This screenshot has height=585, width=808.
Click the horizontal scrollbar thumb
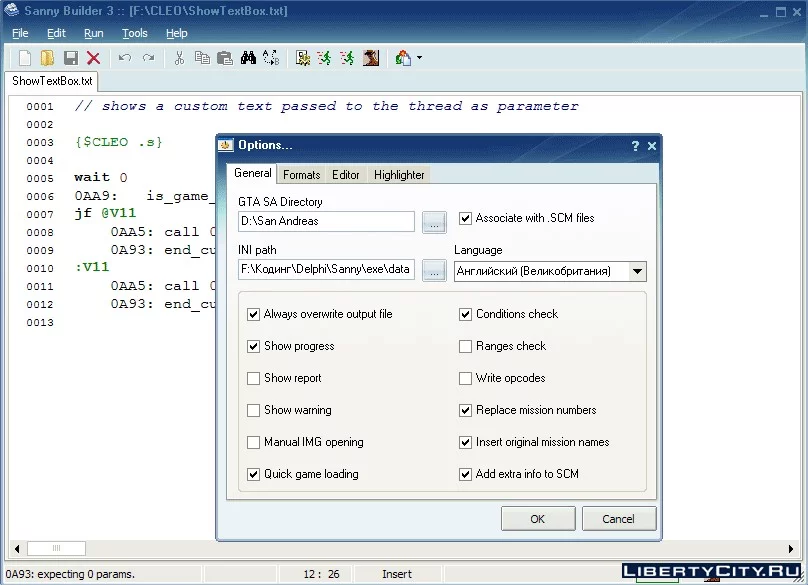point(56,548)
